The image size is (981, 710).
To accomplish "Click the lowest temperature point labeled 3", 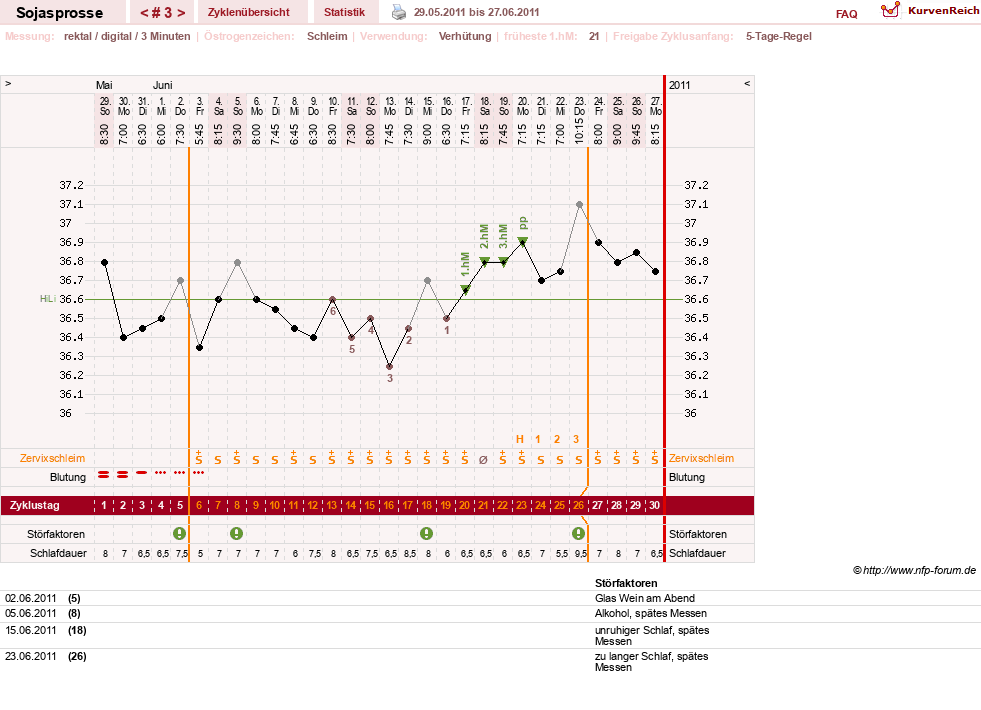I will pyautogui.click(x=389, y=367).
